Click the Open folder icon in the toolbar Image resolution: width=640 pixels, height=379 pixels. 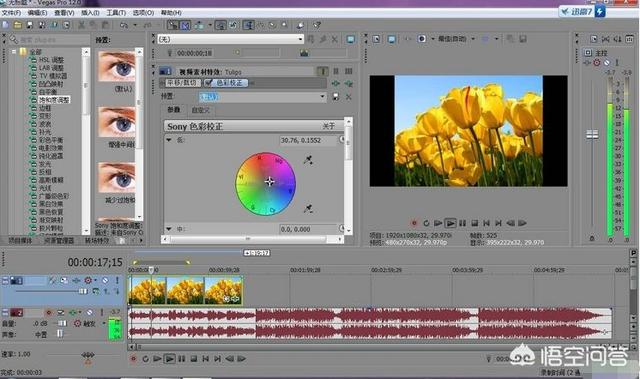(18, 25)
